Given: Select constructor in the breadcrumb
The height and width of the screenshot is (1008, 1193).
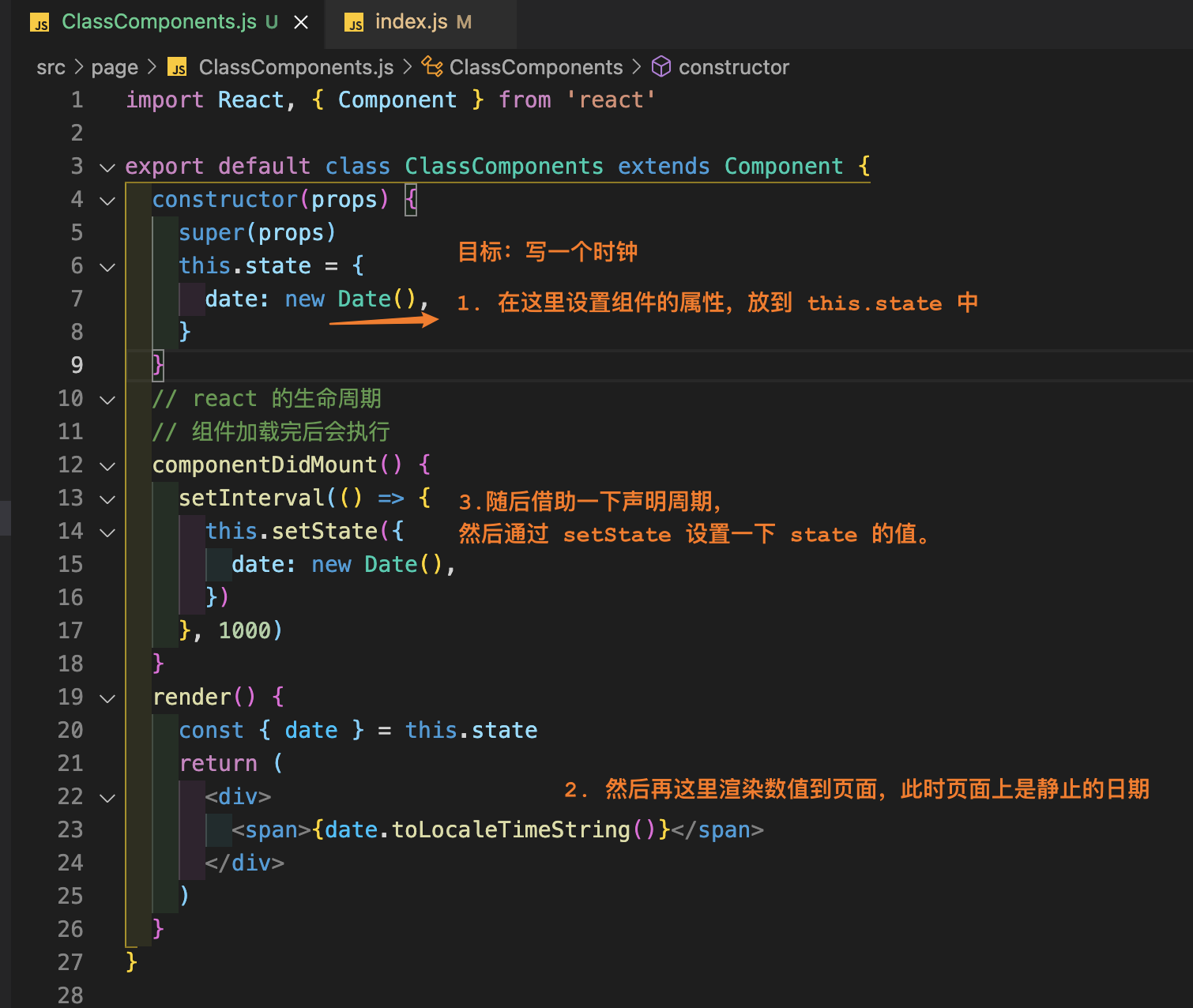Looking at the screenshot, I should click(x=733, y=67).
